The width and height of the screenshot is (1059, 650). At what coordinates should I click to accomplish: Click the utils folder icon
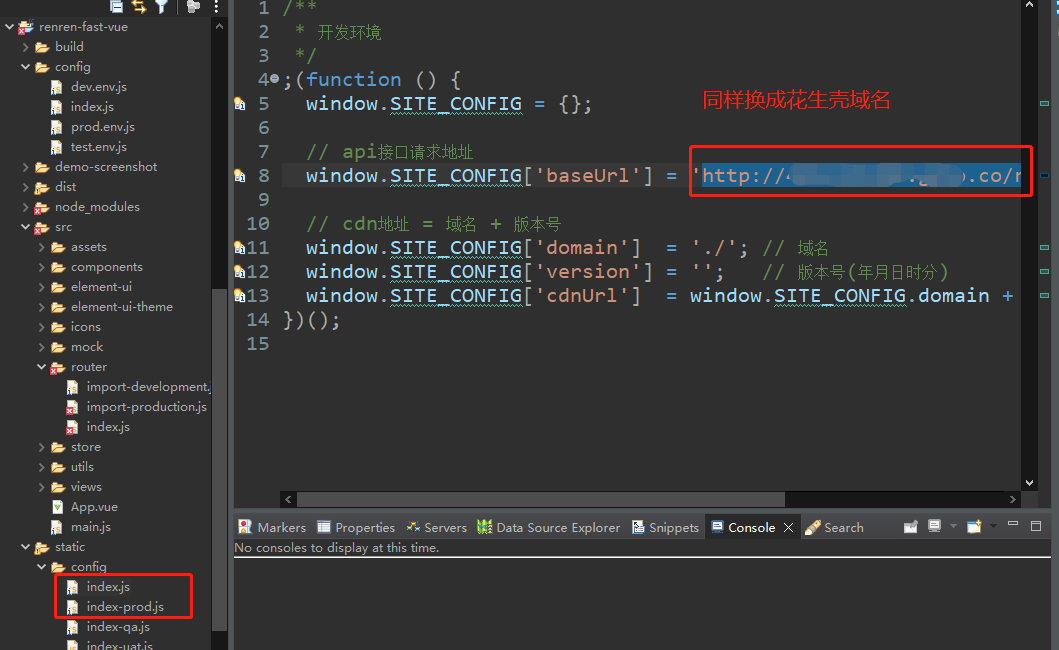point(59,467)
